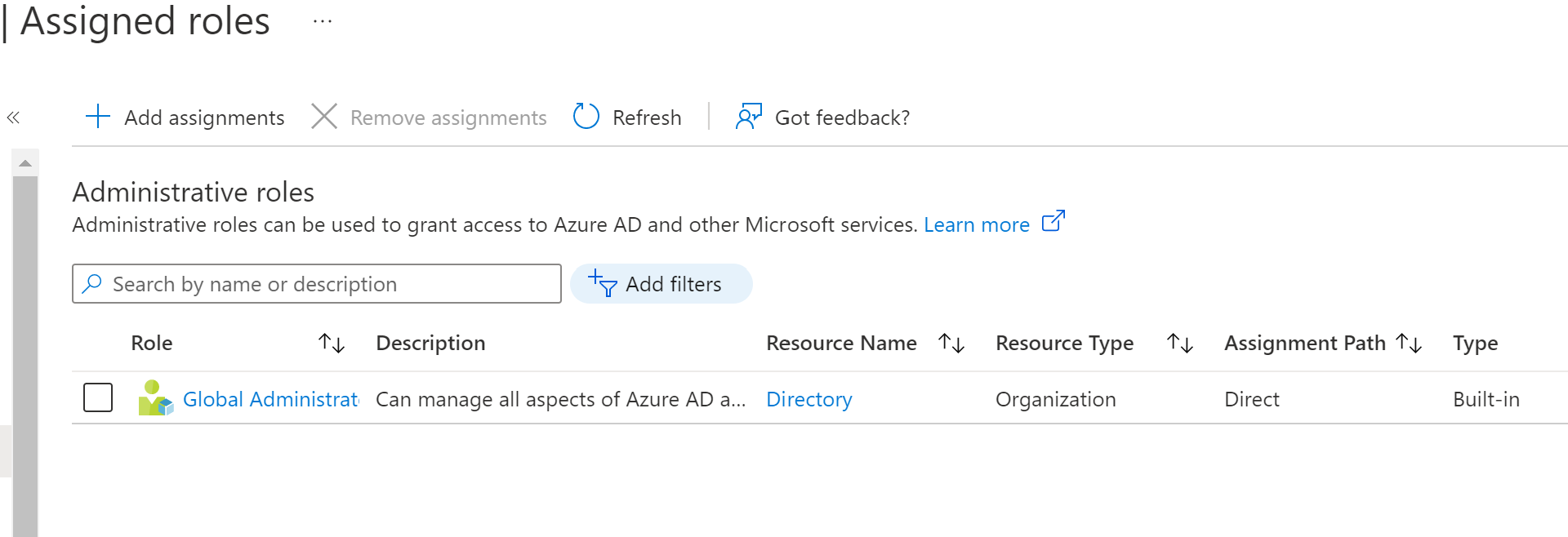1568x537 pixels.
Task: Click the Type column header
Action: click(x=1475, y=343)
